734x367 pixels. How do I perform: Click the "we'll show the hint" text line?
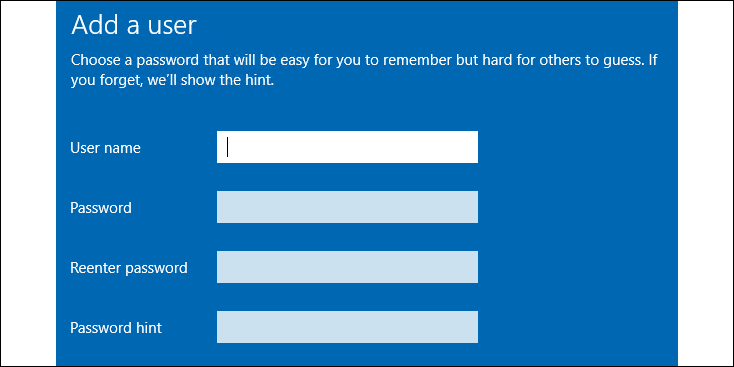click(x=171, y=81)
